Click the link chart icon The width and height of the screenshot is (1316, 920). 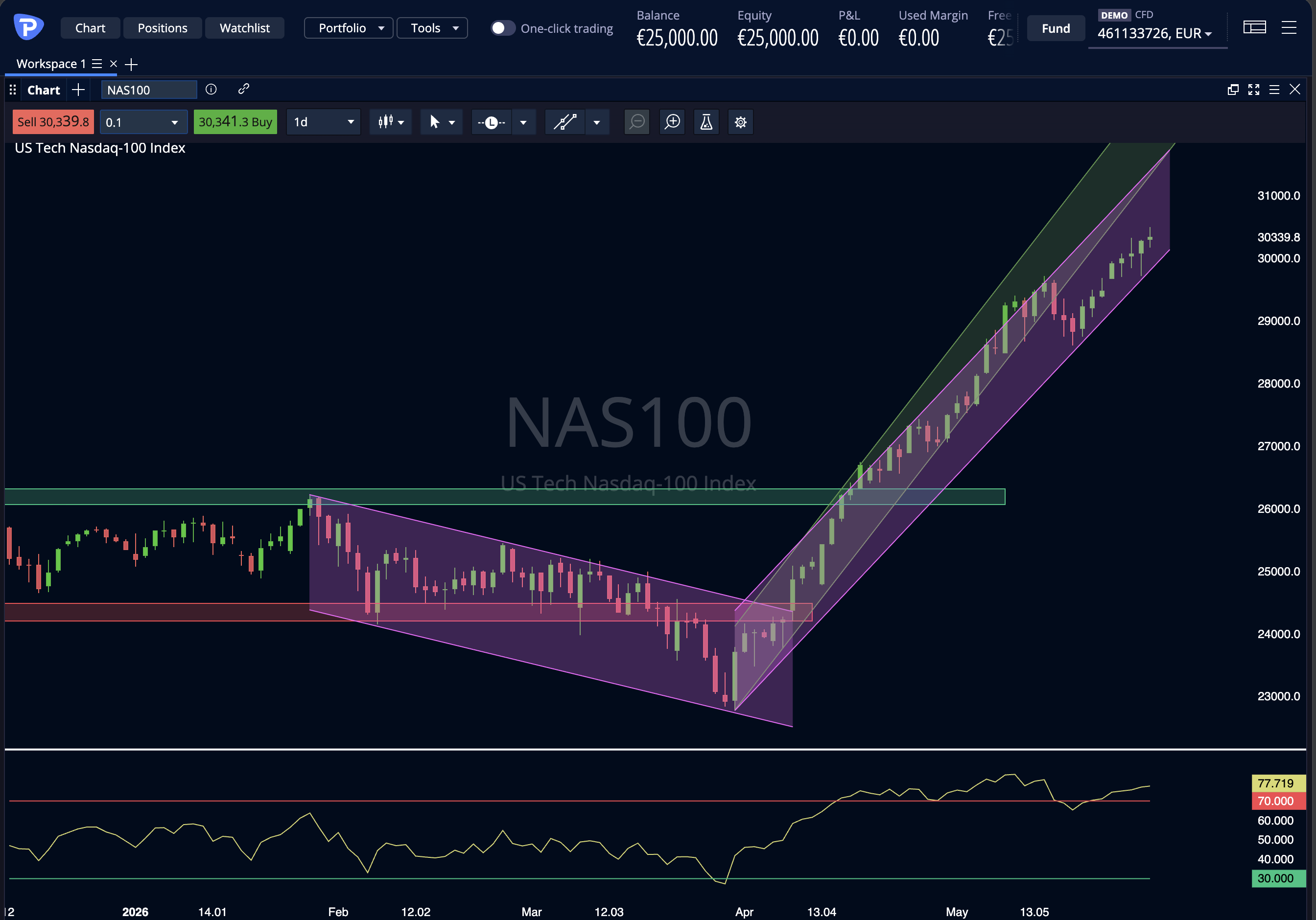244,89
